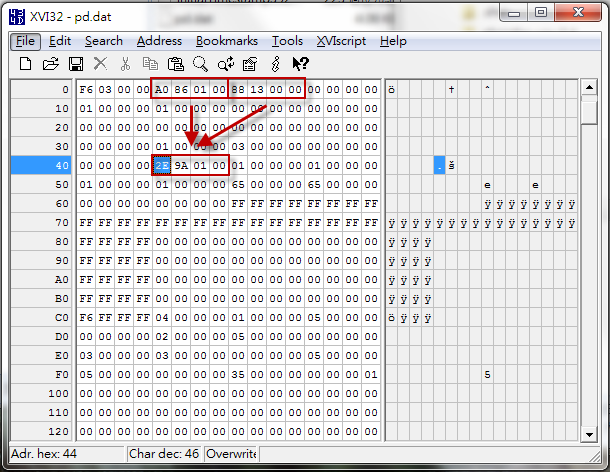The width and height of the screenshot is (610, 472).
Task: Click highlighted dot character in text pane
Action: point(439,166)
